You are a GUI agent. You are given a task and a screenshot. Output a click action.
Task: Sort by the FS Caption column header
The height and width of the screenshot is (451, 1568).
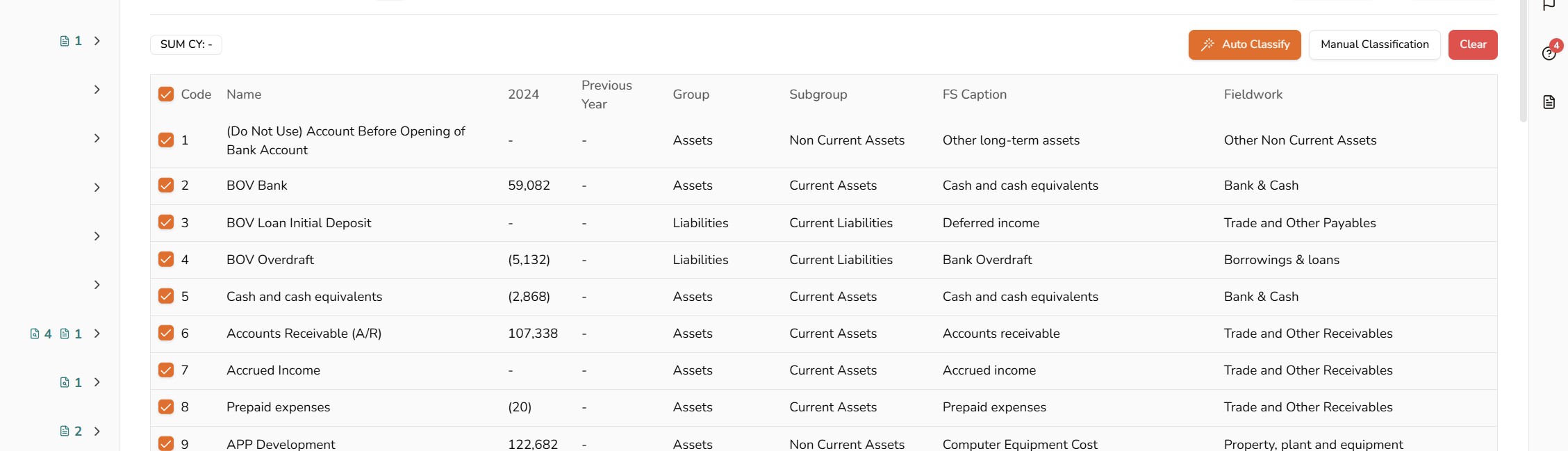[x=974, y=94]
